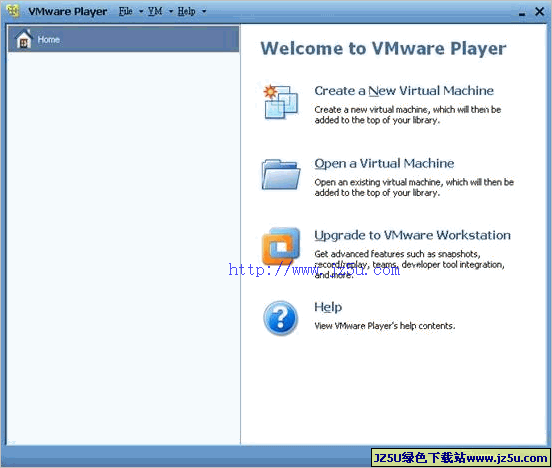Open the File menu
Screen dimensions: 552x468
click(x=126, y=11)
